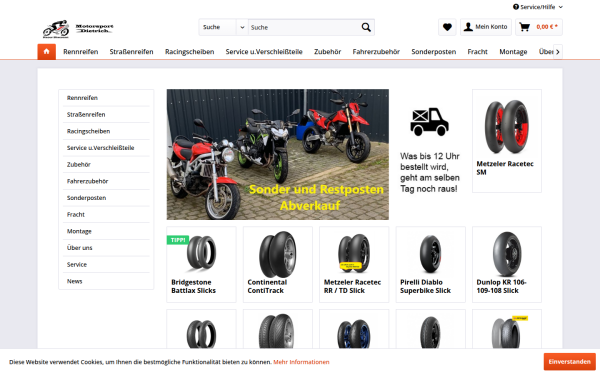Select Fahrerzubehör in the sidebar list

(106, 181)
